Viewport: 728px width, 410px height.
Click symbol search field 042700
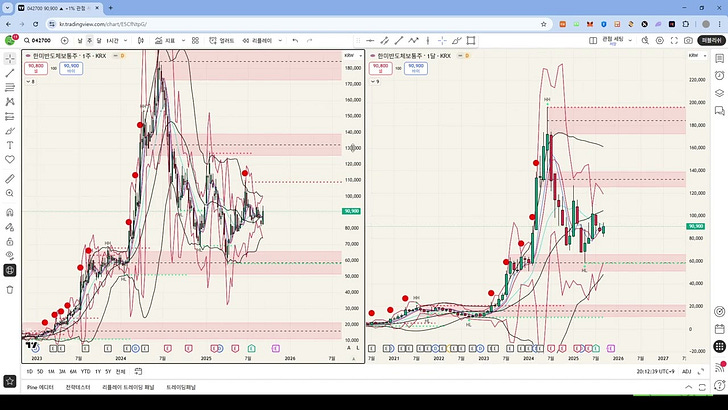(38, 40)
